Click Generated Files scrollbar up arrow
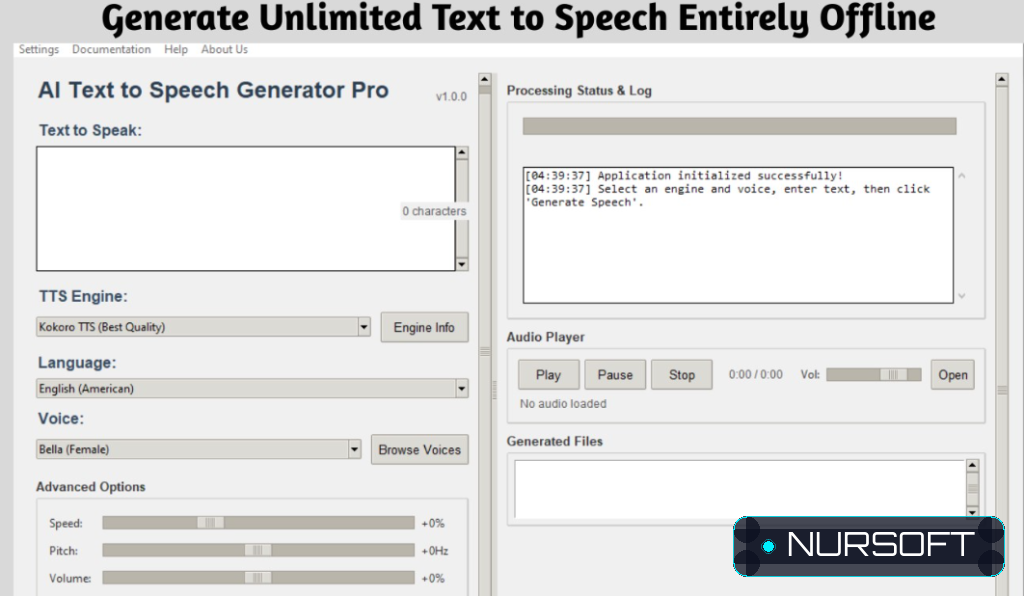Image resolution: width=1024 pixels, height=596 pixels. (x=972, y=466)
